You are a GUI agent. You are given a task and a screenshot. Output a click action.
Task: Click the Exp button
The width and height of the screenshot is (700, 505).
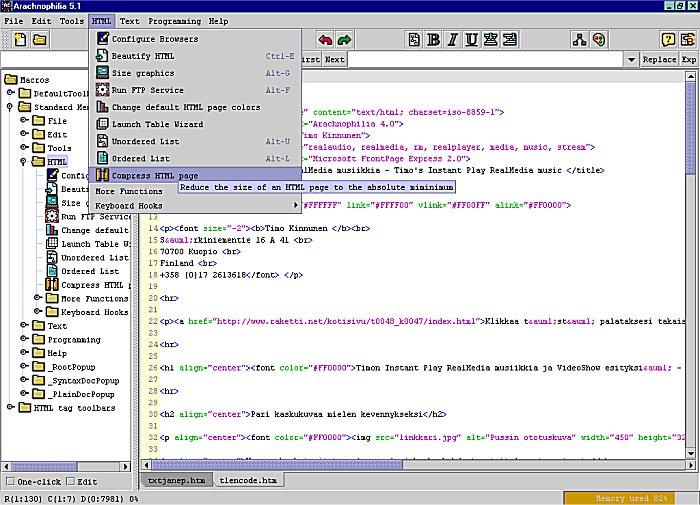pyautogui.click(x=689, y=59)
